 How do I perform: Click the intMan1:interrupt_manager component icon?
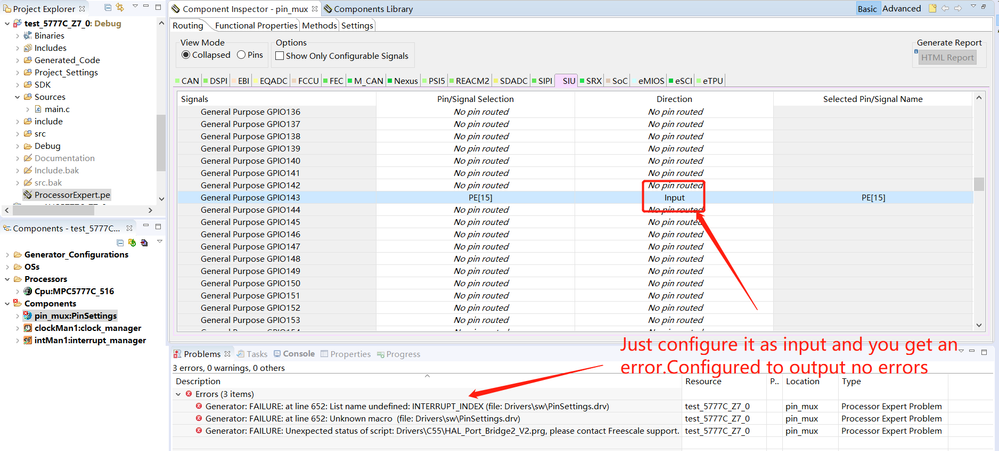coord(27,340)
